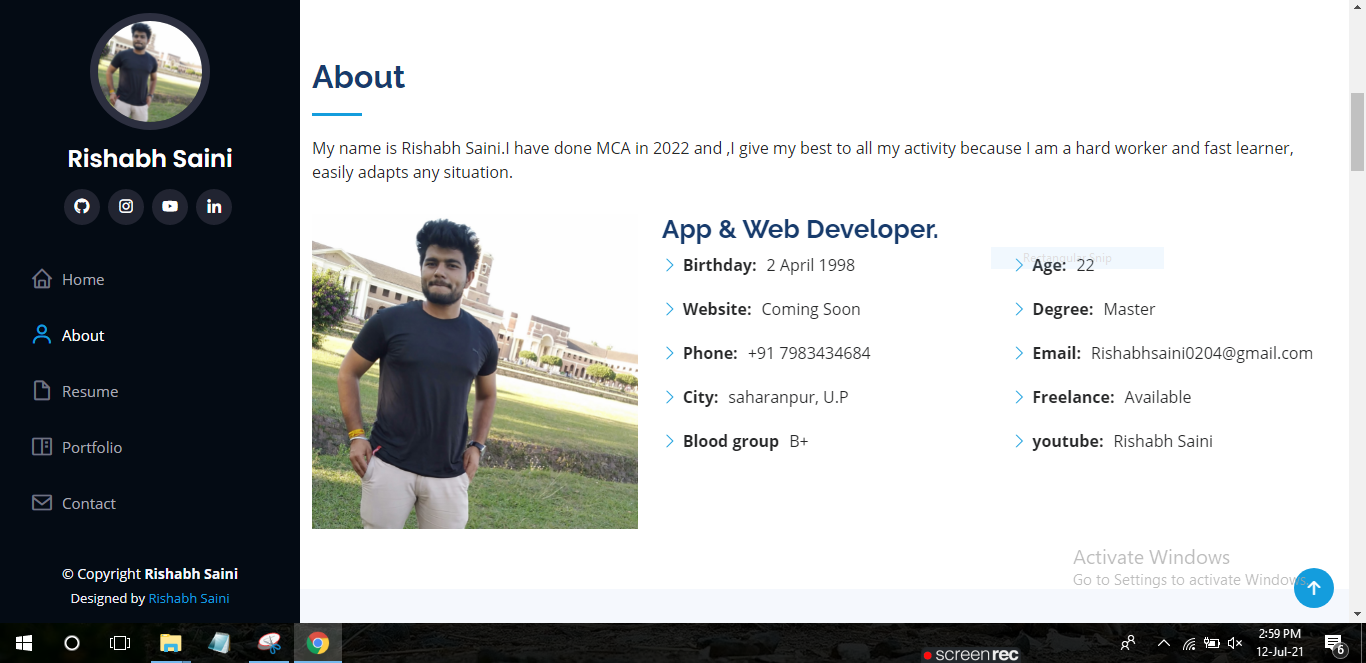Toggle Windows Task View
The width and height of the screenshot is (1366, 663).
pos(119,643)
